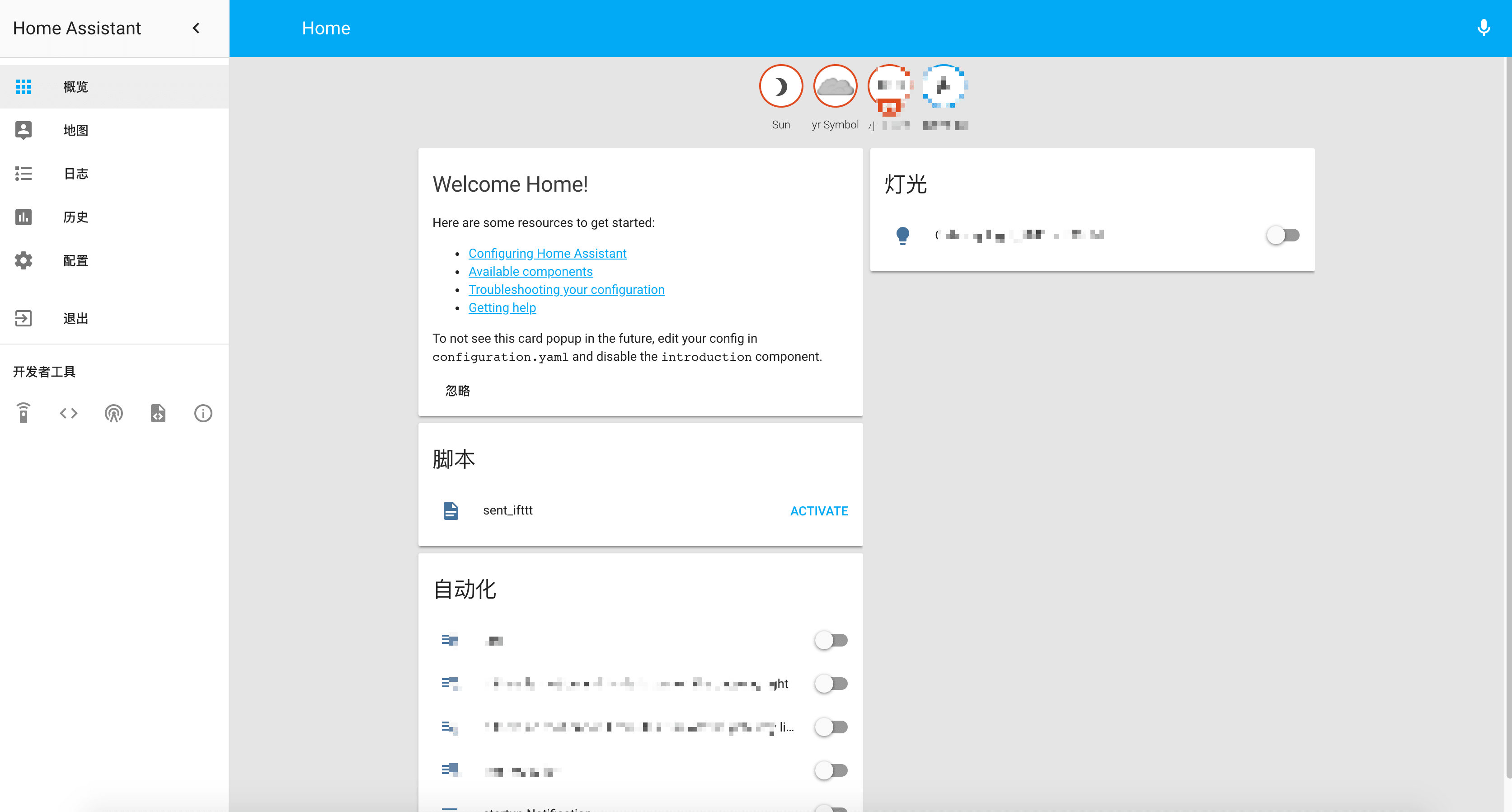
Task: Click the sent_ifttt script document icon
Action: tap(450, 510)
